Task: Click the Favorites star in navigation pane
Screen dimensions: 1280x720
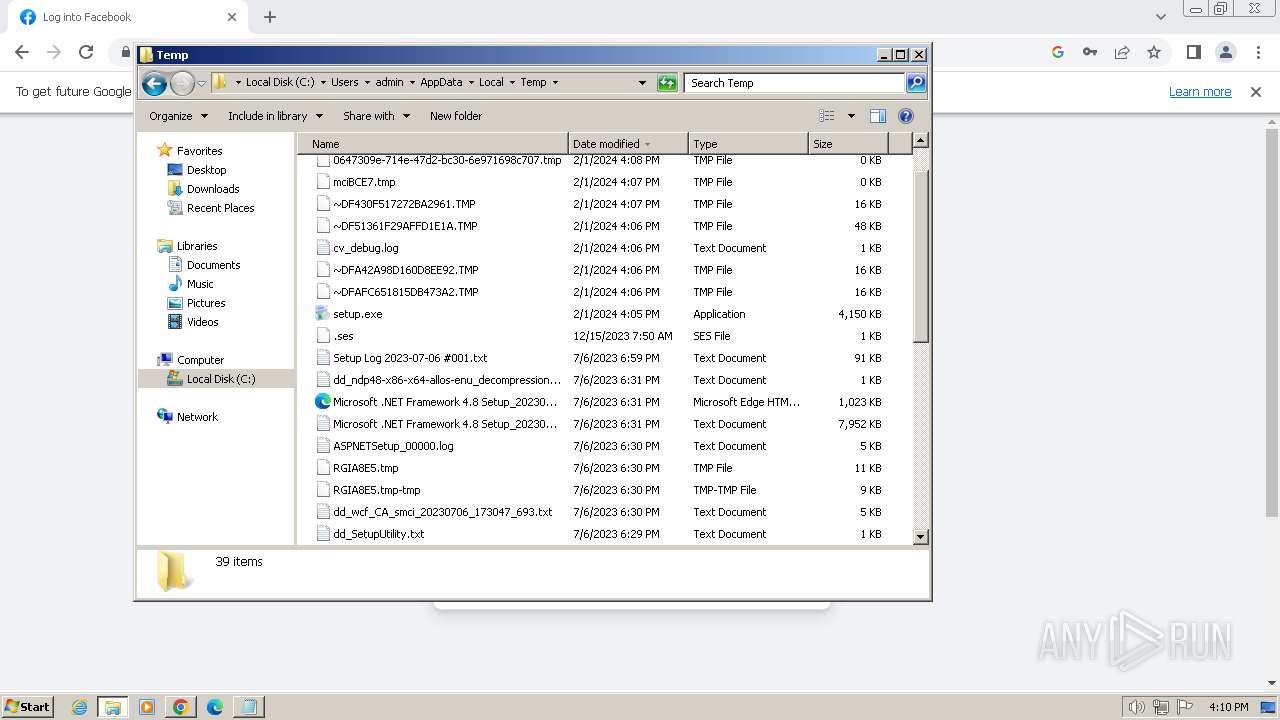Action: click(165, 151)
